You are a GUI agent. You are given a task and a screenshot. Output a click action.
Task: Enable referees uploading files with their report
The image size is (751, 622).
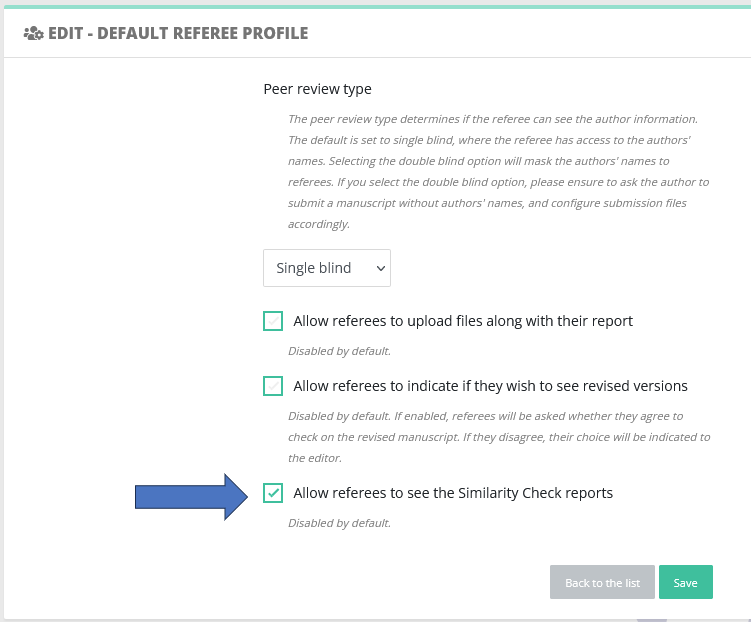point(273,321)
